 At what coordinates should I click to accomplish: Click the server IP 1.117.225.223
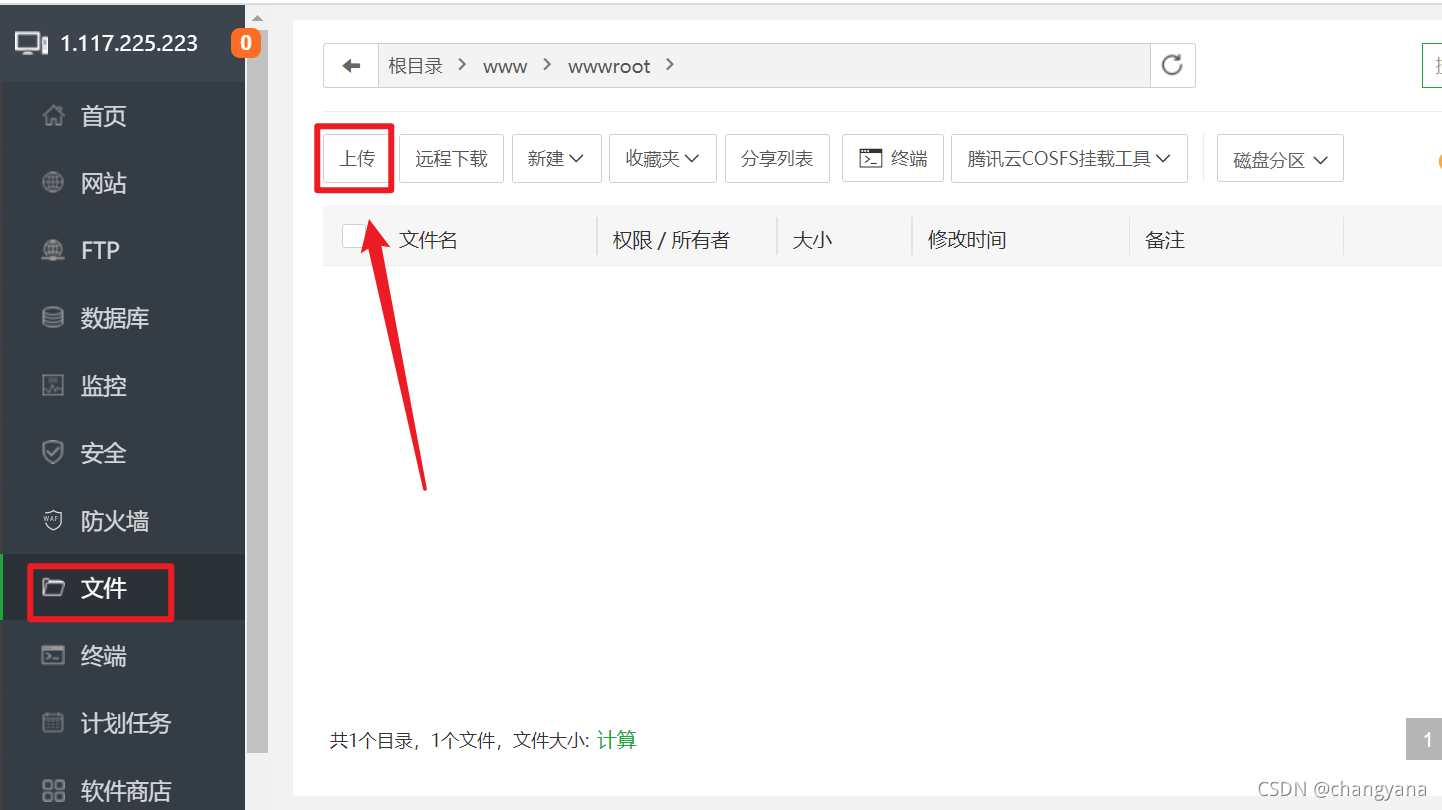coord(129,43)
